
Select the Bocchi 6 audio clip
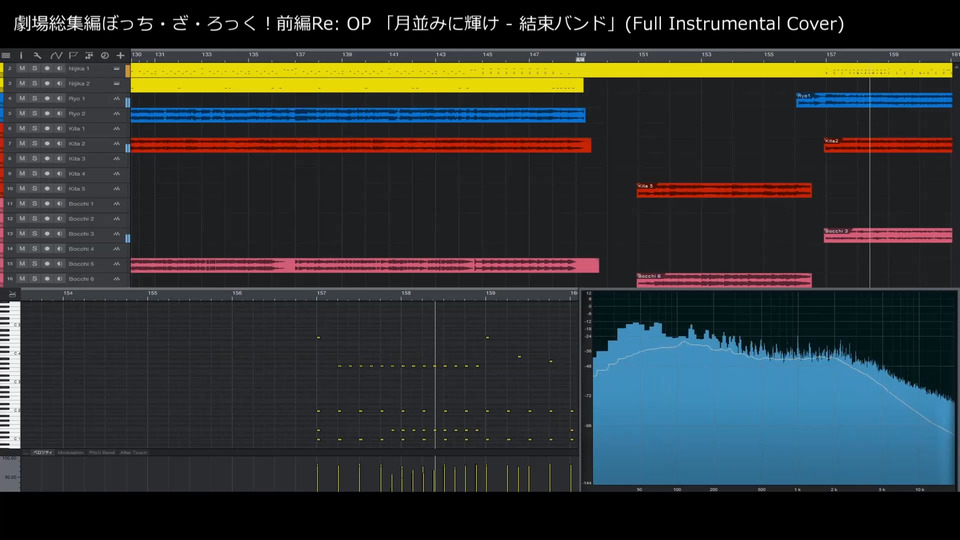724,280
